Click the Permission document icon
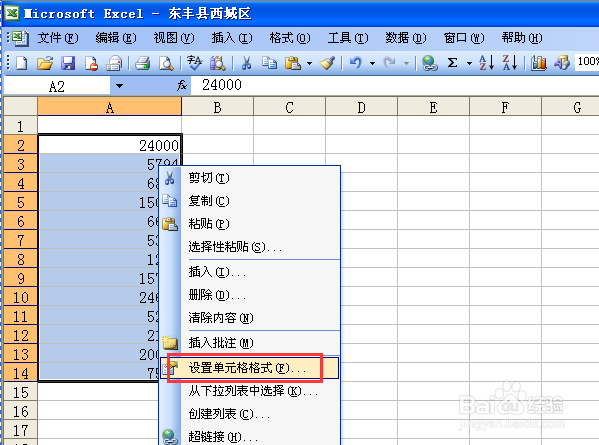 coord(91,63)
